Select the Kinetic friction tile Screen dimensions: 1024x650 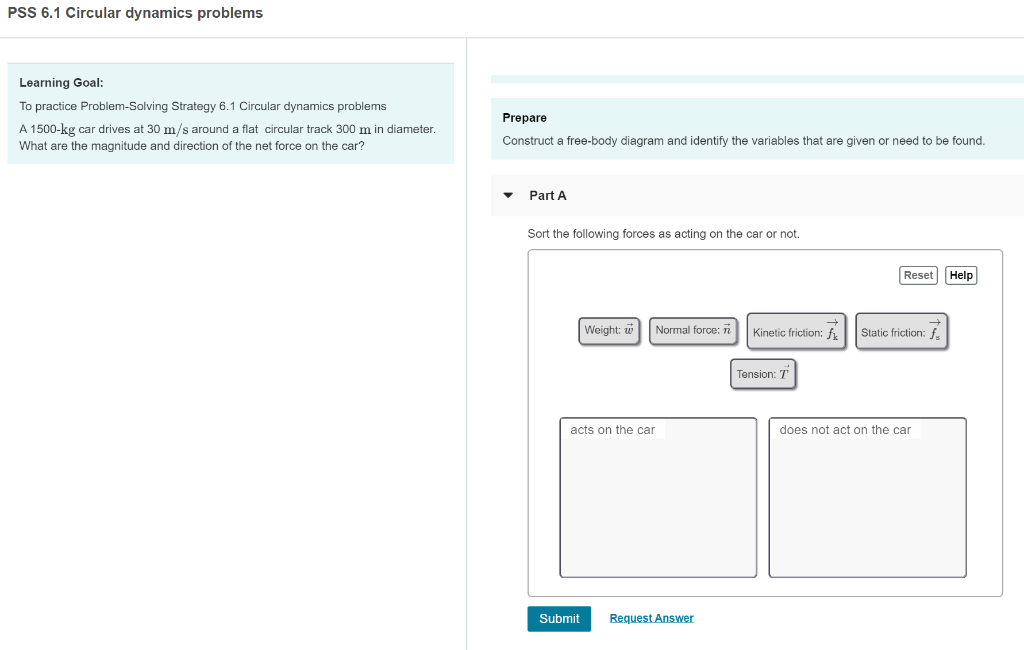tap(796, 330)
